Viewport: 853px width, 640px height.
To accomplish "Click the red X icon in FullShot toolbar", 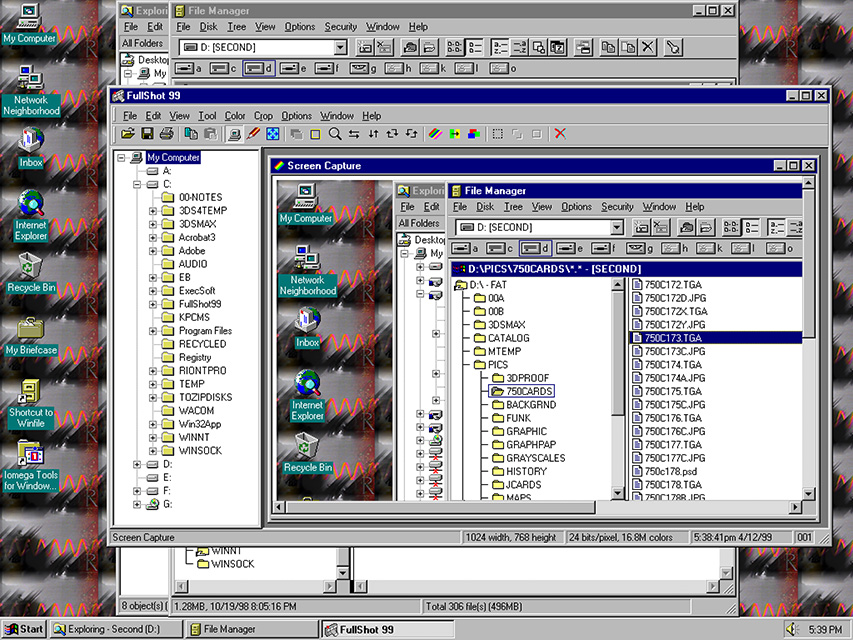I will [x=560, y=134].
